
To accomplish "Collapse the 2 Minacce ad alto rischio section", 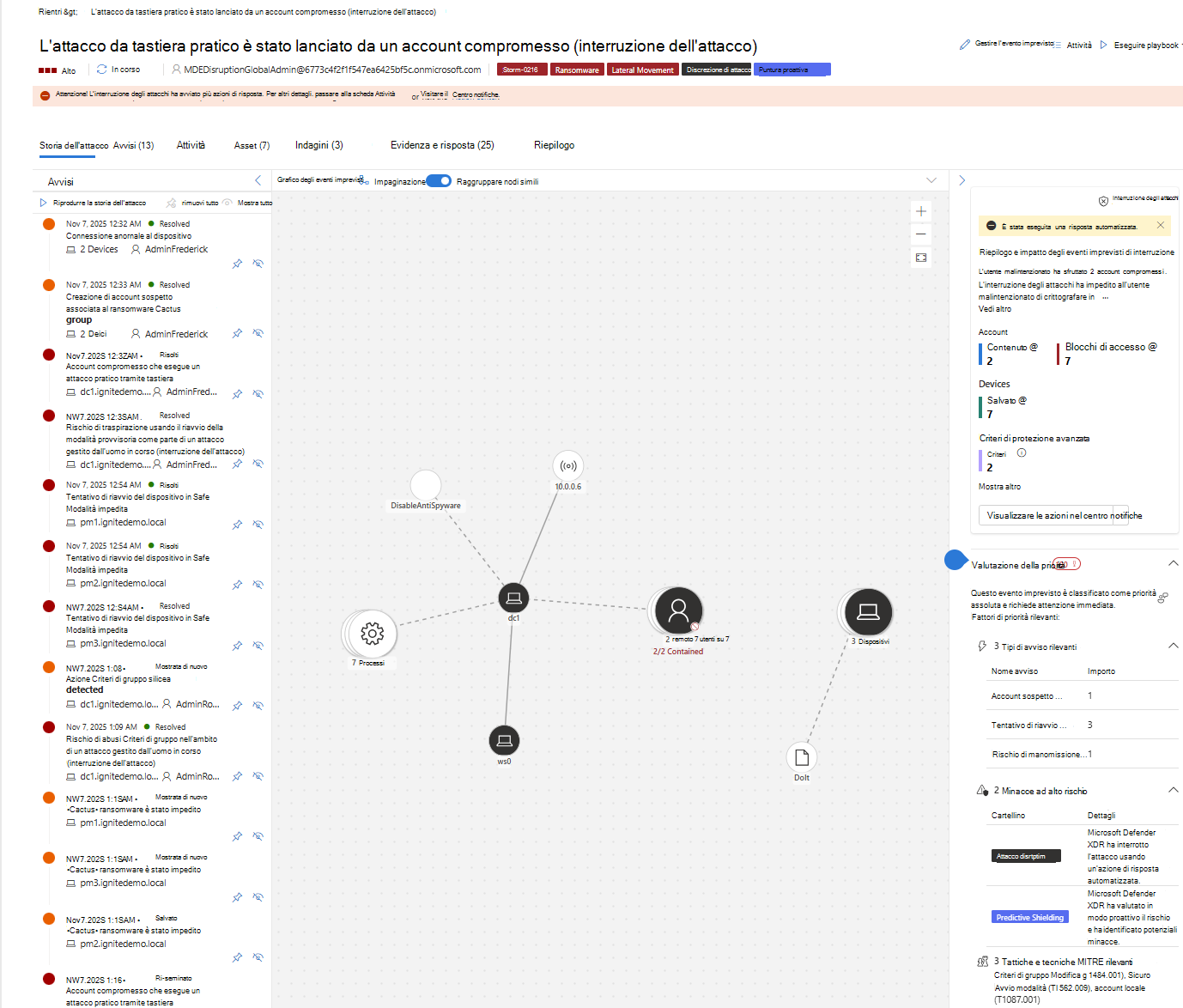I will click(1173, 790).
